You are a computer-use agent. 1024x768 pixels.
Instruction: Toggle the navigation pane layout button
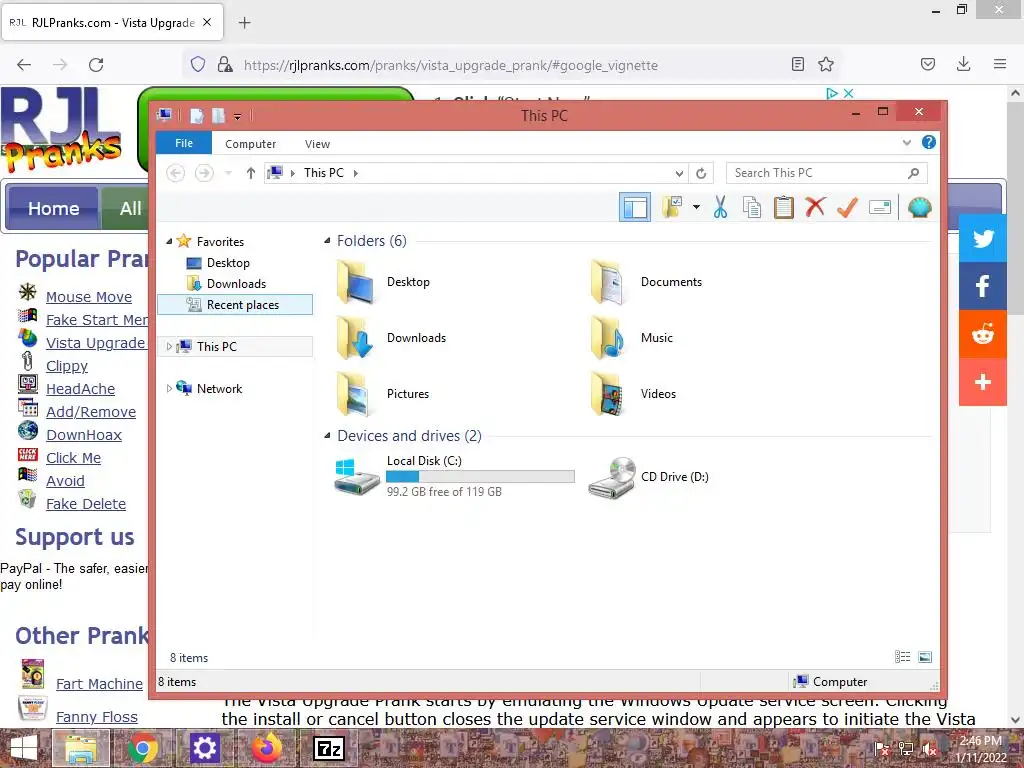pyautogui.click(x=635, y=208)
